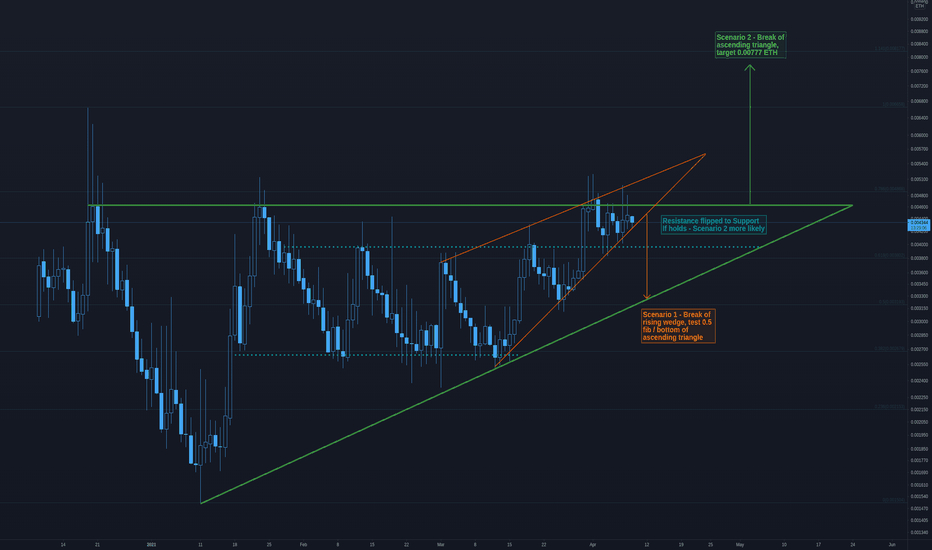Click the 0.006800 price axis label

[919, 101]
